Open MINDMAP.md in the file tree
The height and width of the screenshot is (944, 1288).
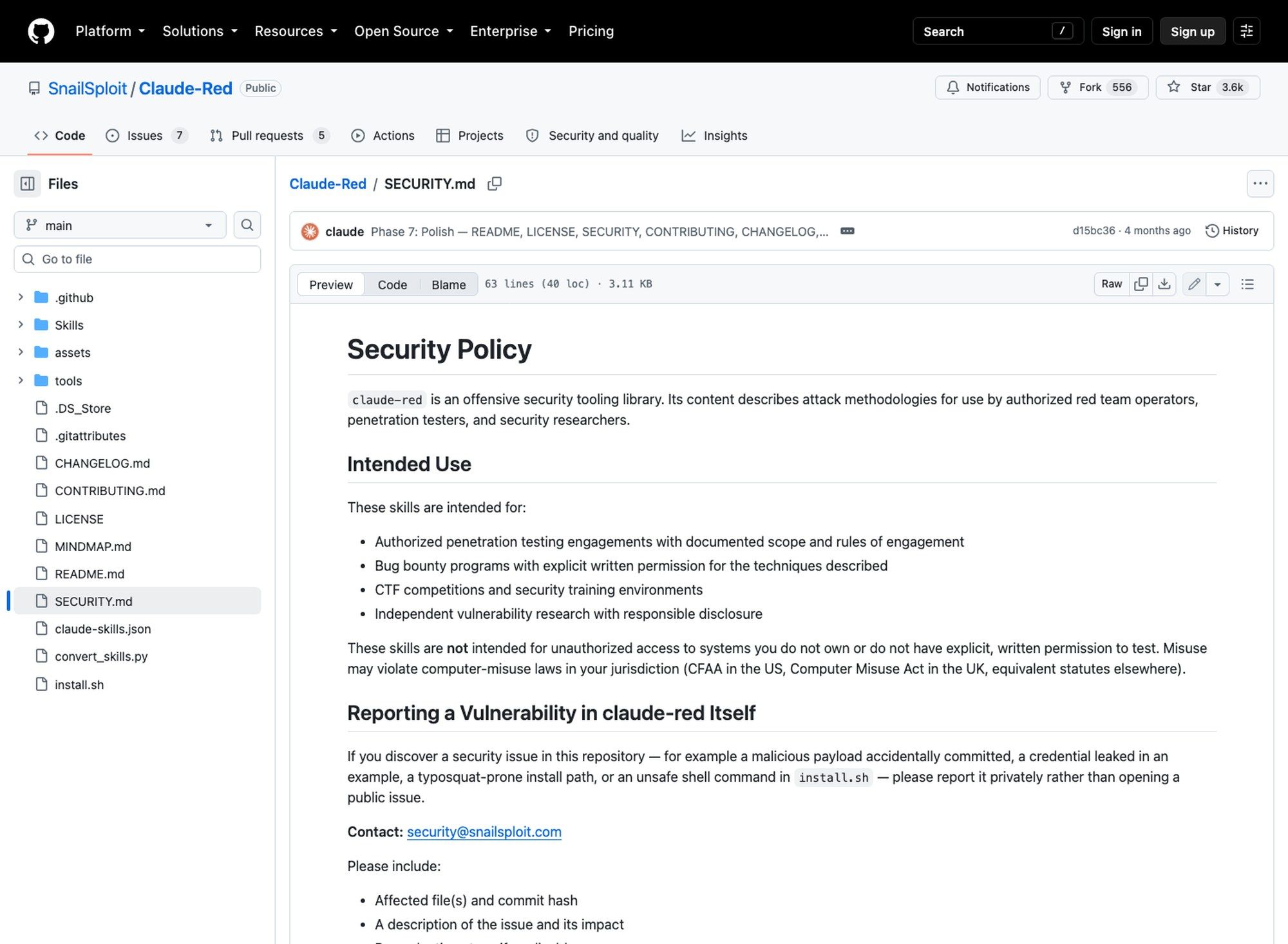[93, 547]
